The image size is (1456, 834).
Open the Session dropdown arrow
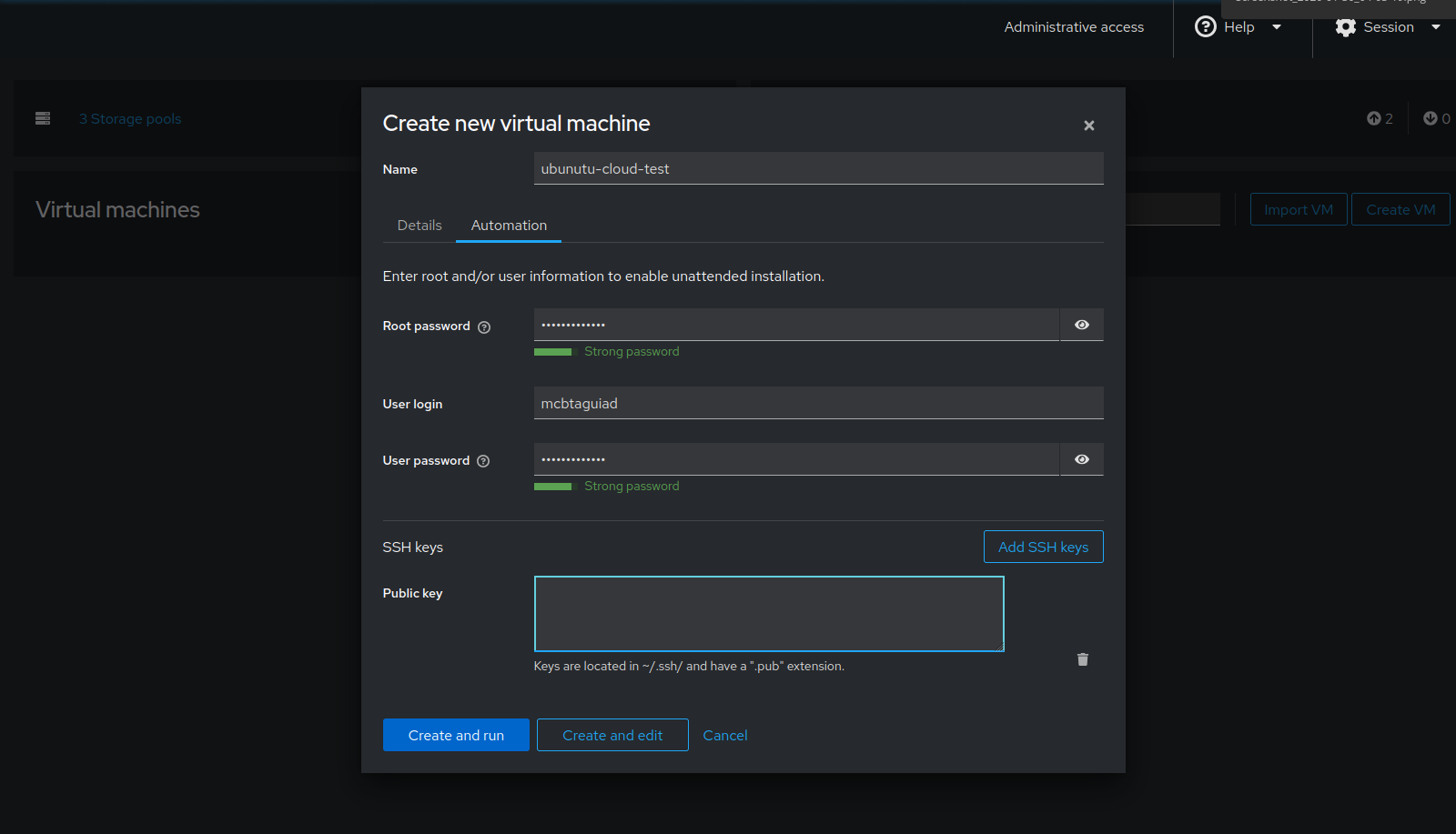point(1436,27)
